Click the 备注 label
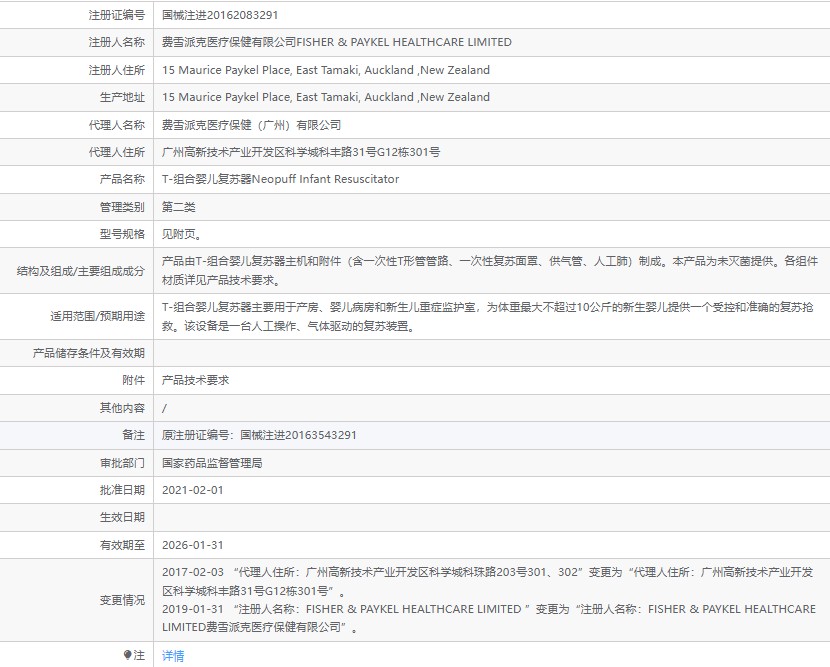Viewport: 830px width, 667px height. click(133, 435)
